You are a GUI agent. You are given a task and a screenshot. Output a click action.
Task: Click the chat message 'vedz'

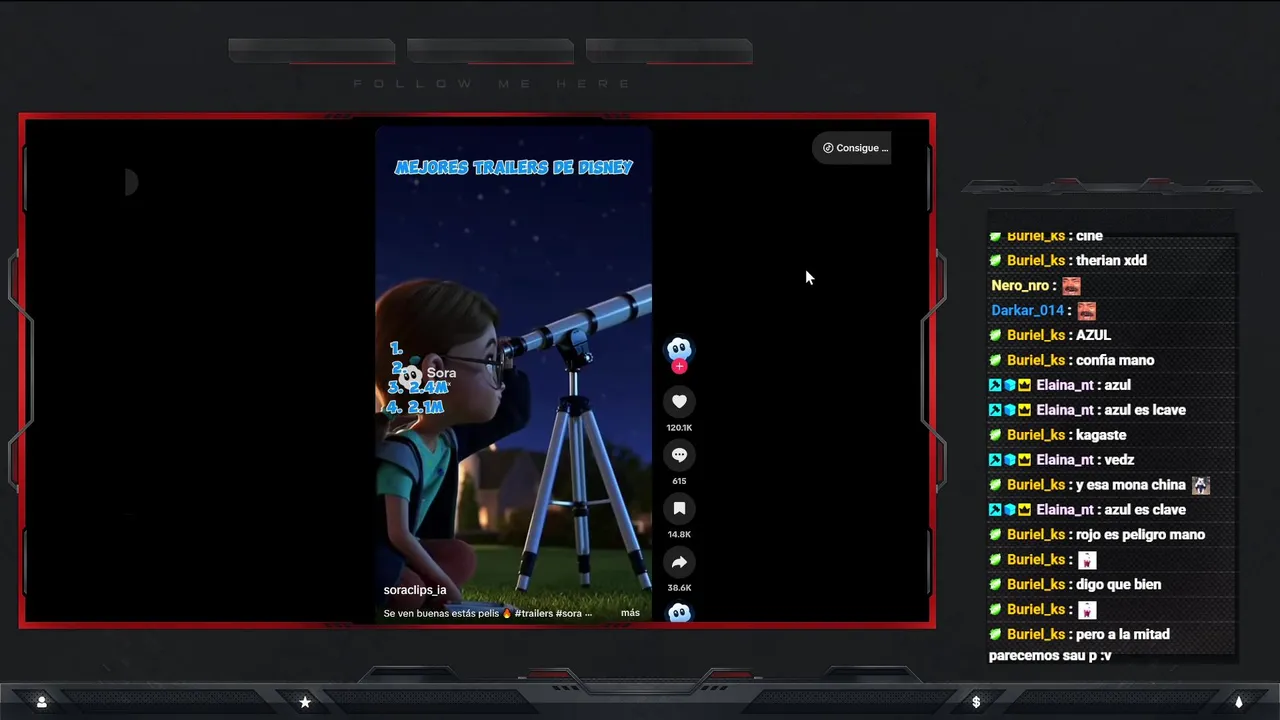point(1119,460)
